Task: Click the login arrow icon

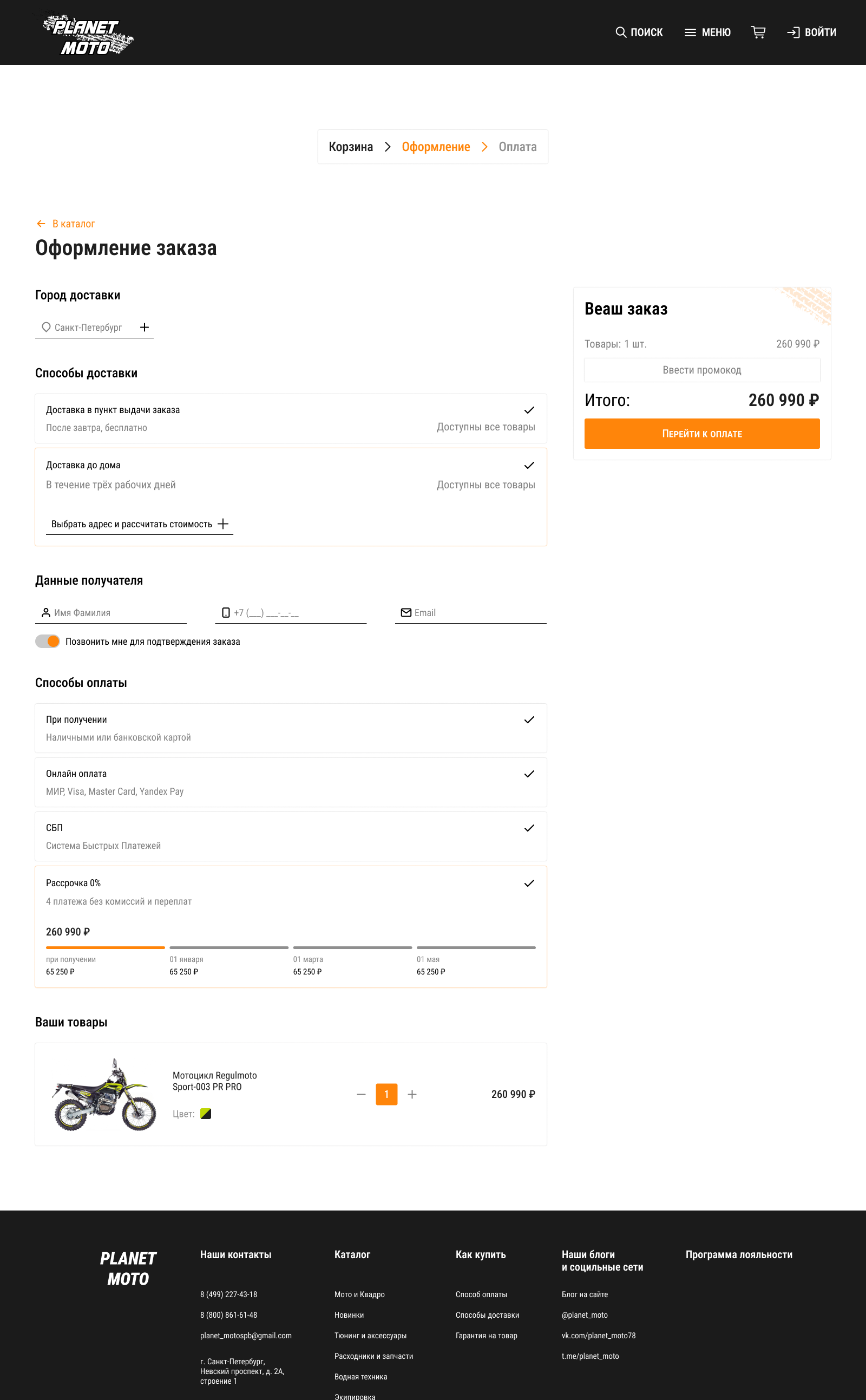Action: click(x=793, y=32)
